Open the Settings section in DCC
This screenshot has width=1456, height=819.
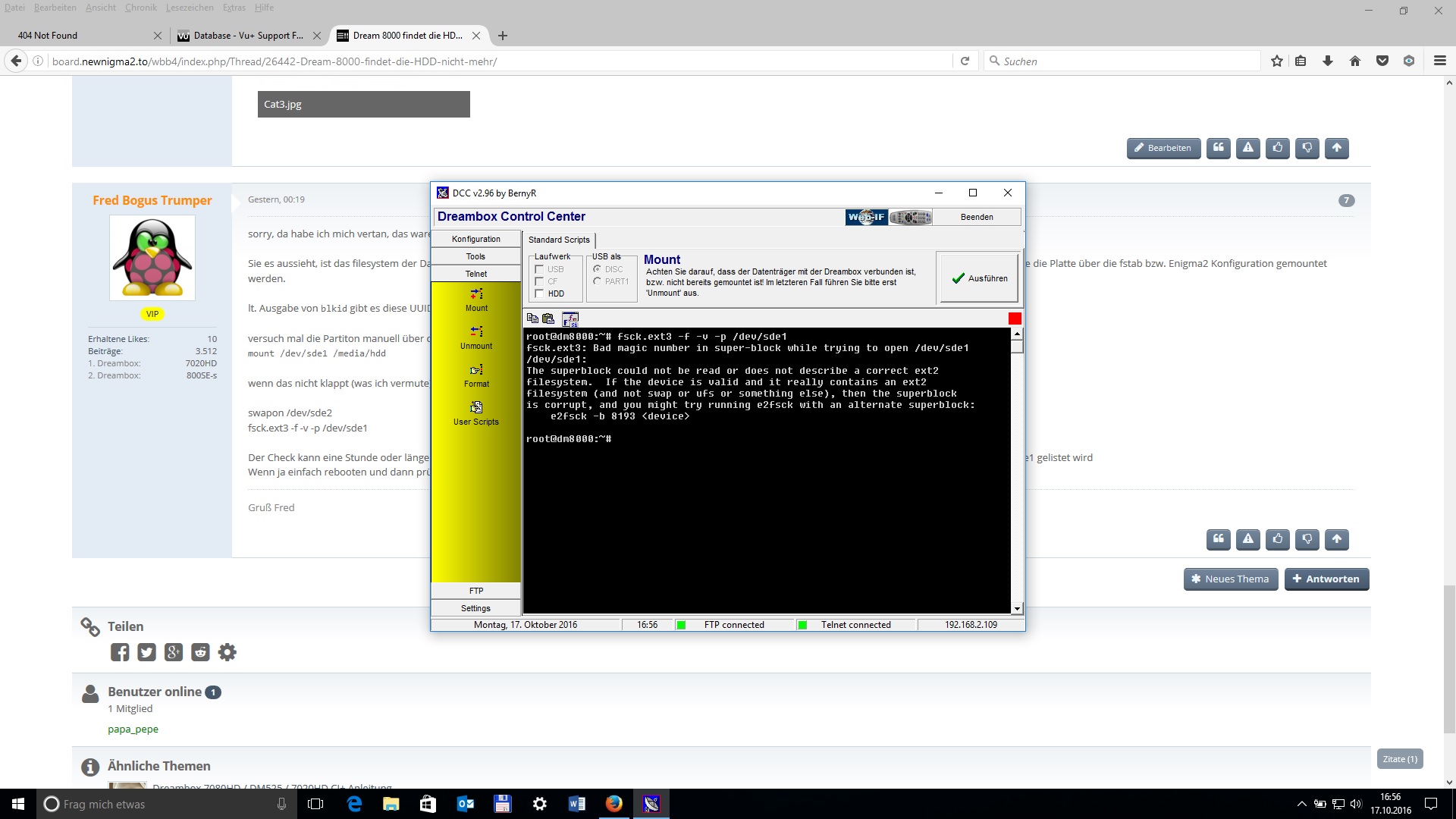click(476, 608)
